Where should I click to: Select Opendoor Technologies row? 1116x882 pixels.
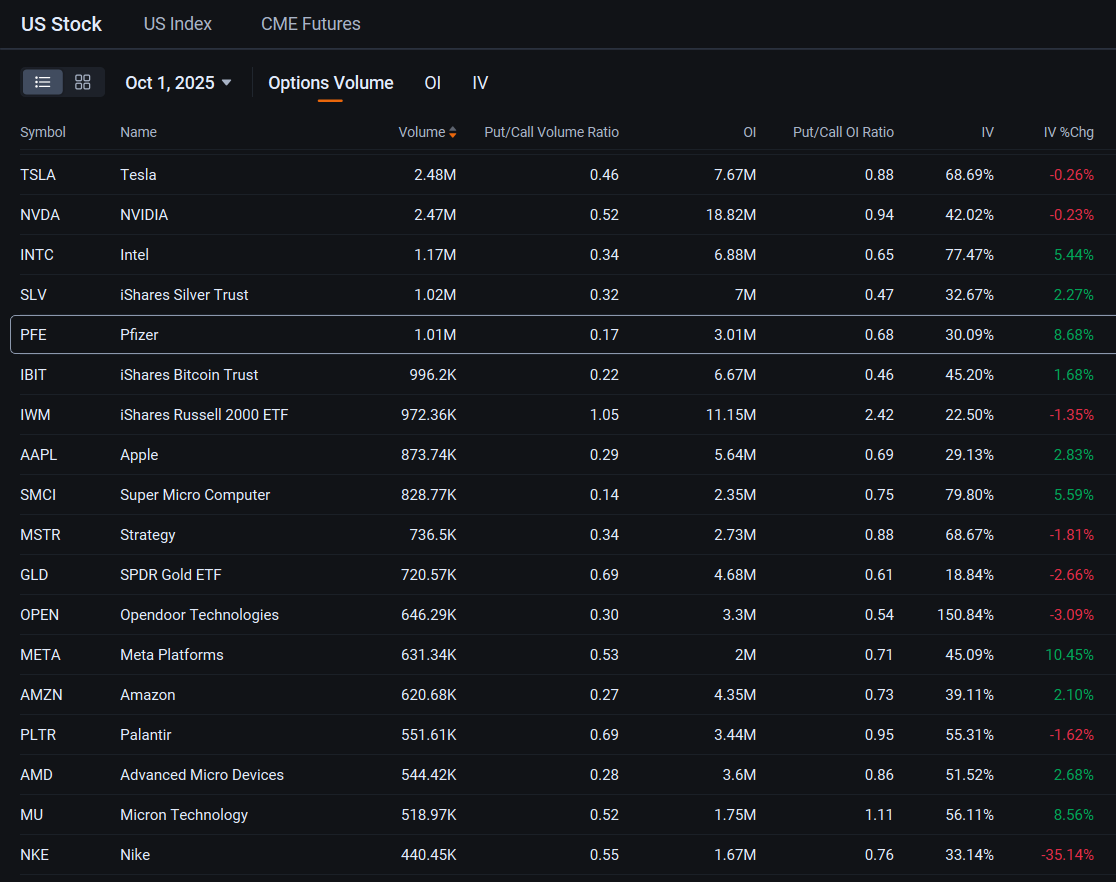point(558,614)
